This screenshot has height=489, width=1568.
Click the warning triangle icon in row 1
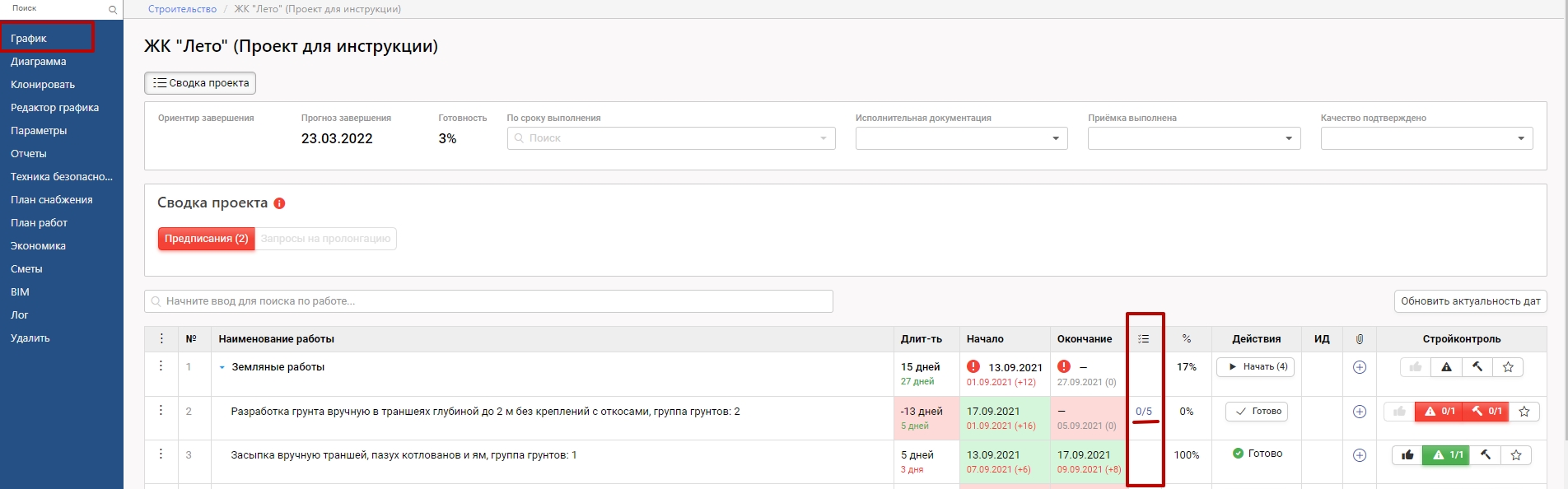coord(1446,367)
